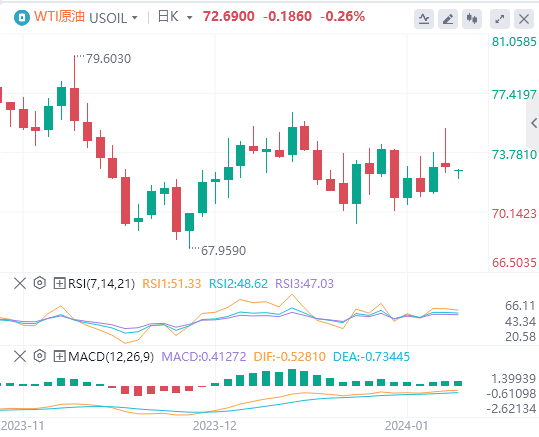Viewport: 539px width, 437px height.
Task: Switch chart type with candlestick icon
Action: tap(472, 19)
